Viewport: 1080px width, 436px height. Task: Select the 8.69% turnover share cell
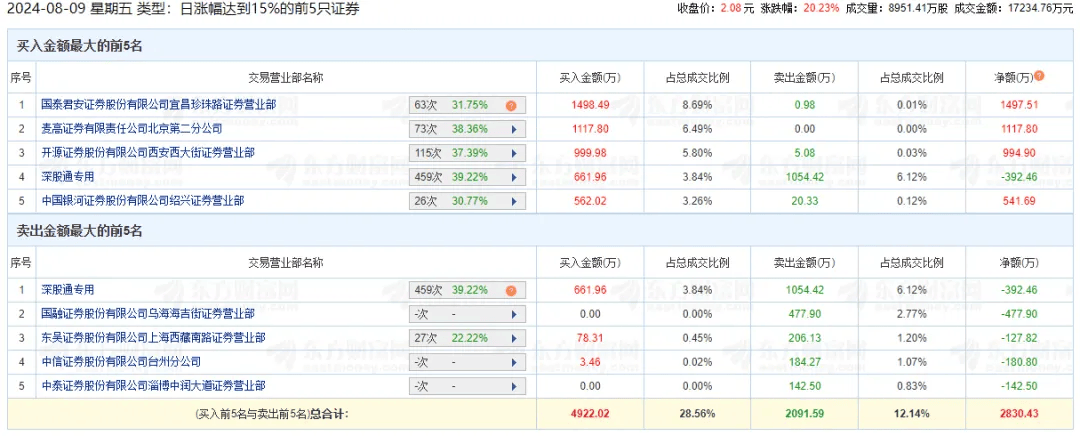click(698, 105)
